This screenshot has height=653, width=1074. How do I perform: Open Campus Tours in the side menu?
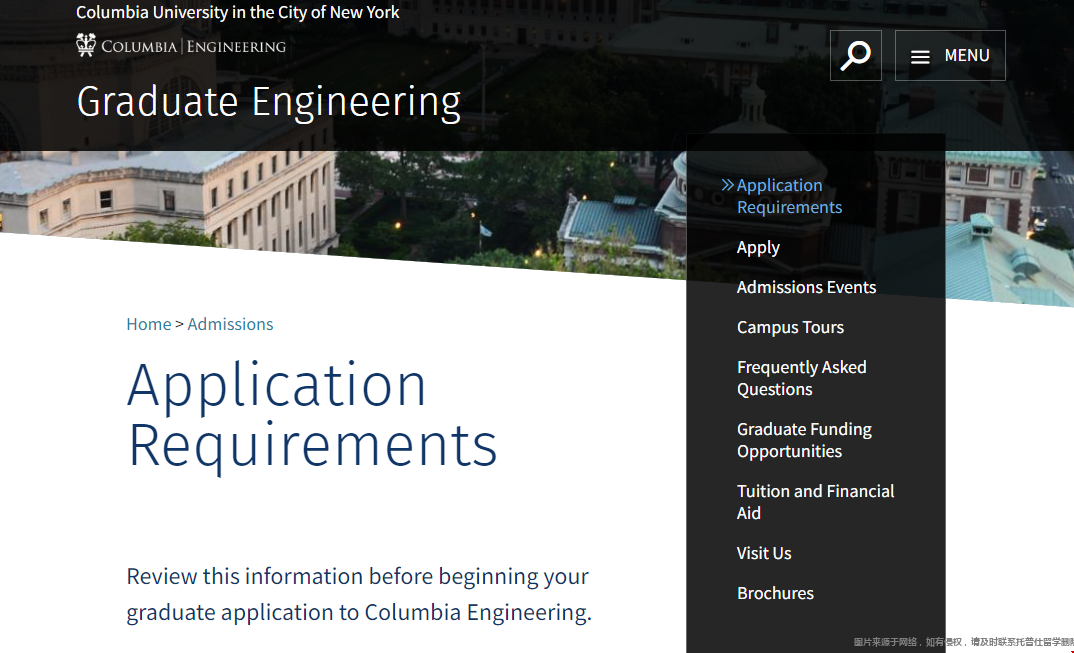tap(790, 328)
